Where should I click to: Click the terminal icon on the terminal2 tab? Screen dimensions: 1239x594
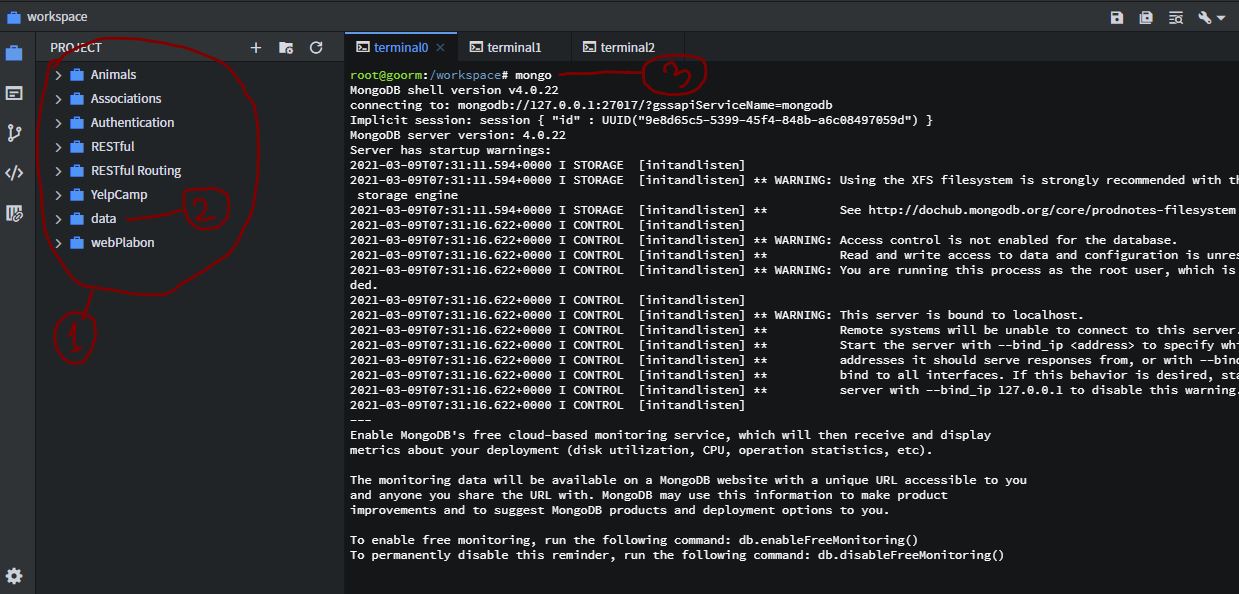click(590, 47)
